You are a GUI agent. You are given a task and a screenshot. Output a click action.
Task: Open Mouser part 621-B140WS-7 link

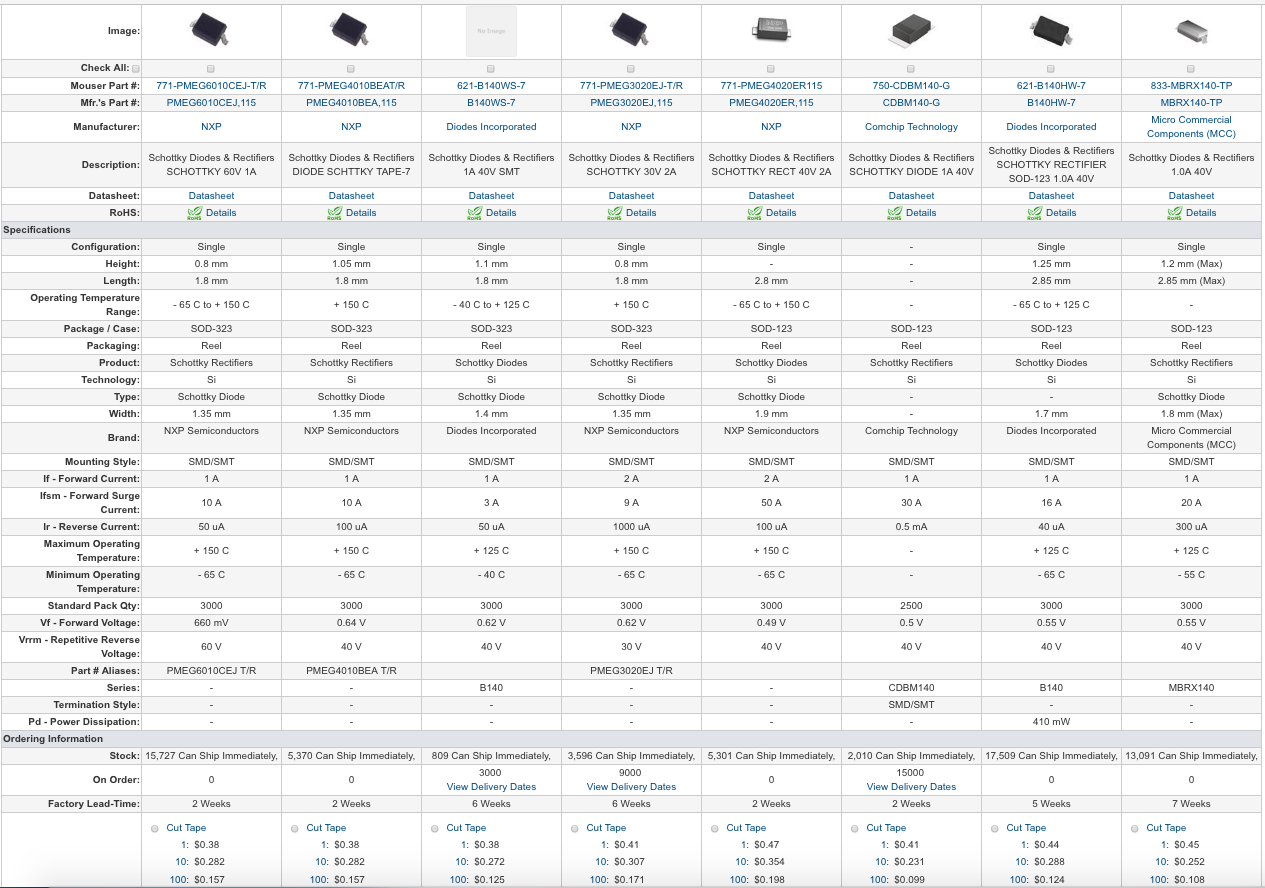click(491, 86)
